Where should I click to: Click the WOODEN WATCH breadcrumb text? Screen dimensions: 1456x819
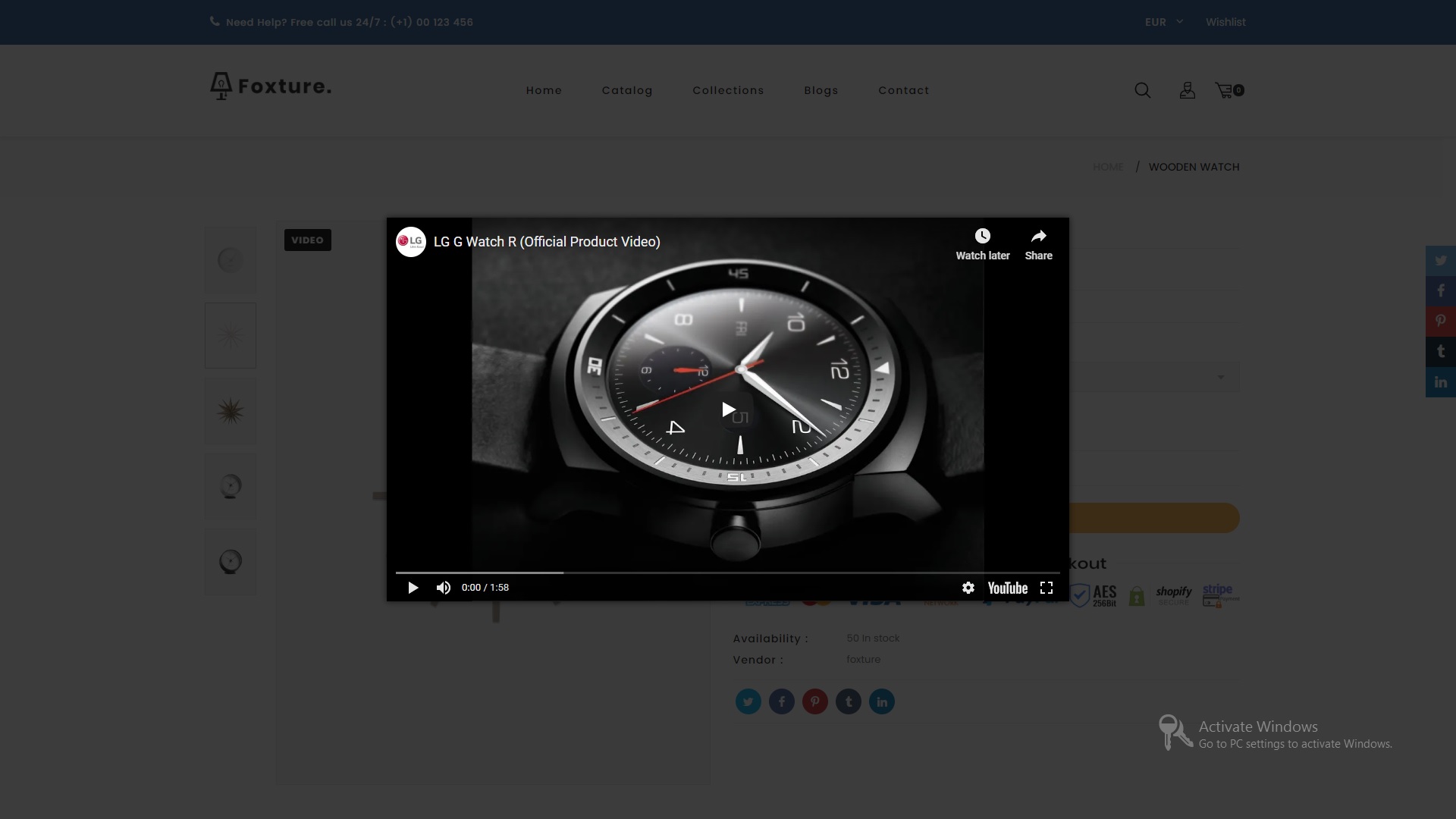[1194, 167]
